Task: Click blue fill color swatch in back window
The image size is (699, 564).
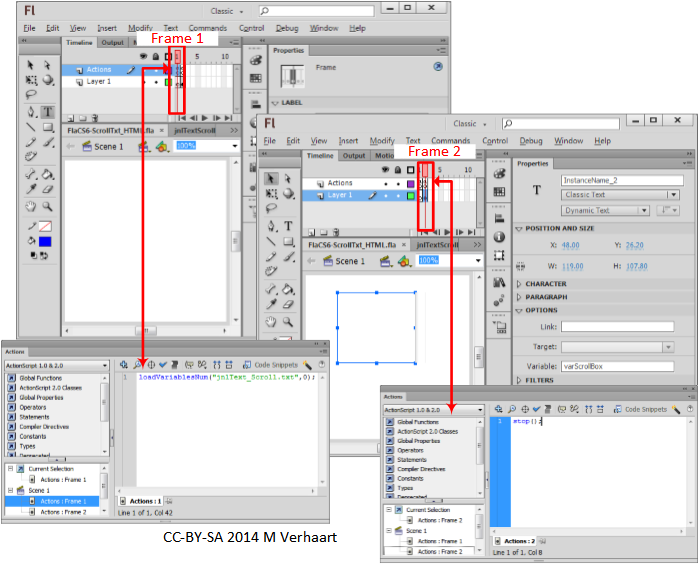Action: pyautogui.click(x=45, y=242)
